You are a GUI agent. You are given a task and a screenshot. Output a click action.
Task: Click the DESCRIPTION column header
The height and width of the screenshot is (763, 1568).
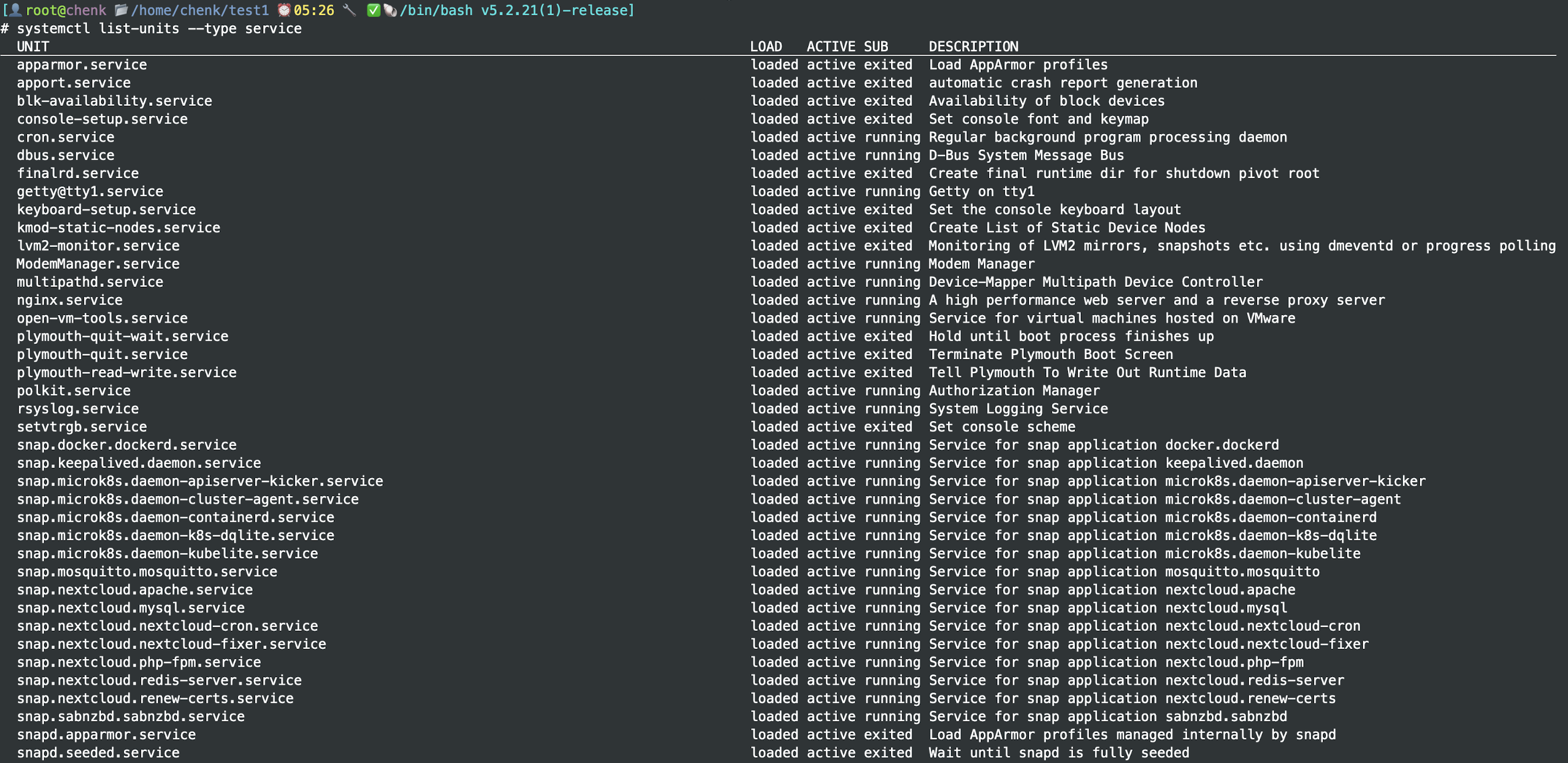tap(973, 46)
